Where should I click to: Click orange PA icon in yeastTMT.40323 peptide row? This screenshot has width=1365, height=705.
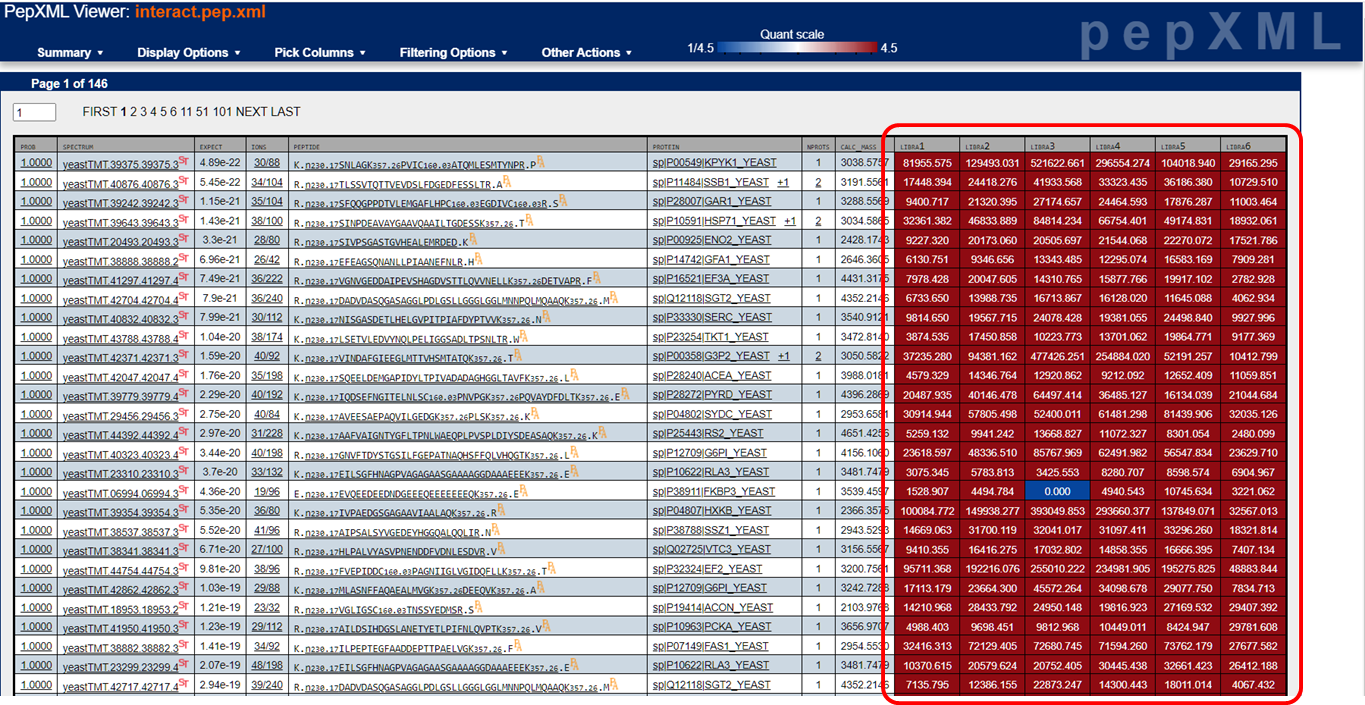pos(576,451)
